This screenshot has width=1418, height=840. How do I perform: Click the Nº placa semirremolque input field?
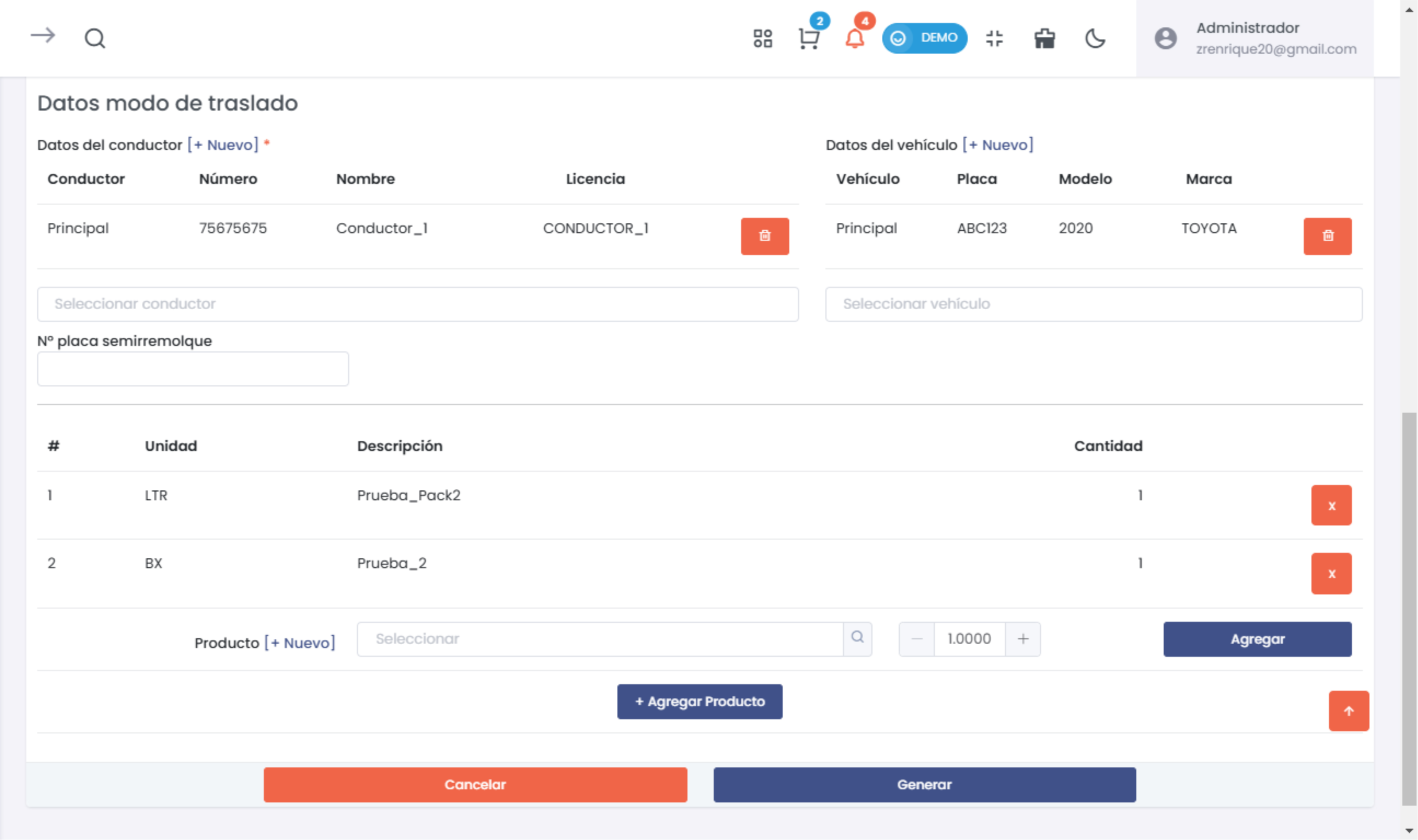click(192, 369)
